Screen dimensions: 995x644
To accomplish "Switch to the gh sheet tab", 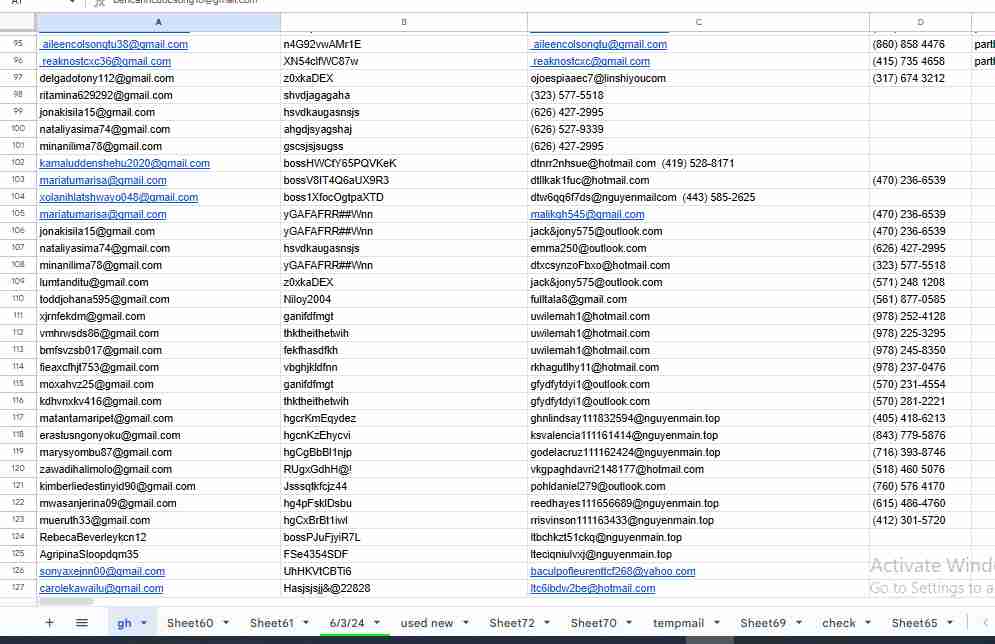I will (124, 623).
